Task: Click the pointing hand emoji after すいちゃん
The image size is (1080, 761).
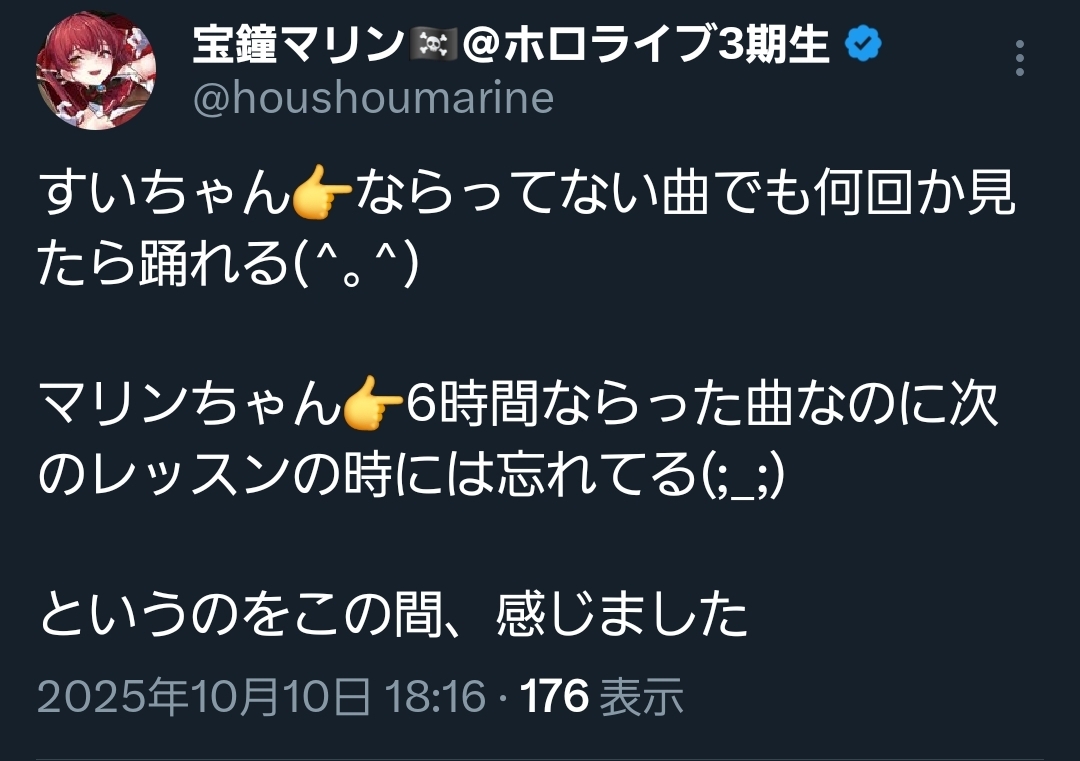Action: point(322,192)
